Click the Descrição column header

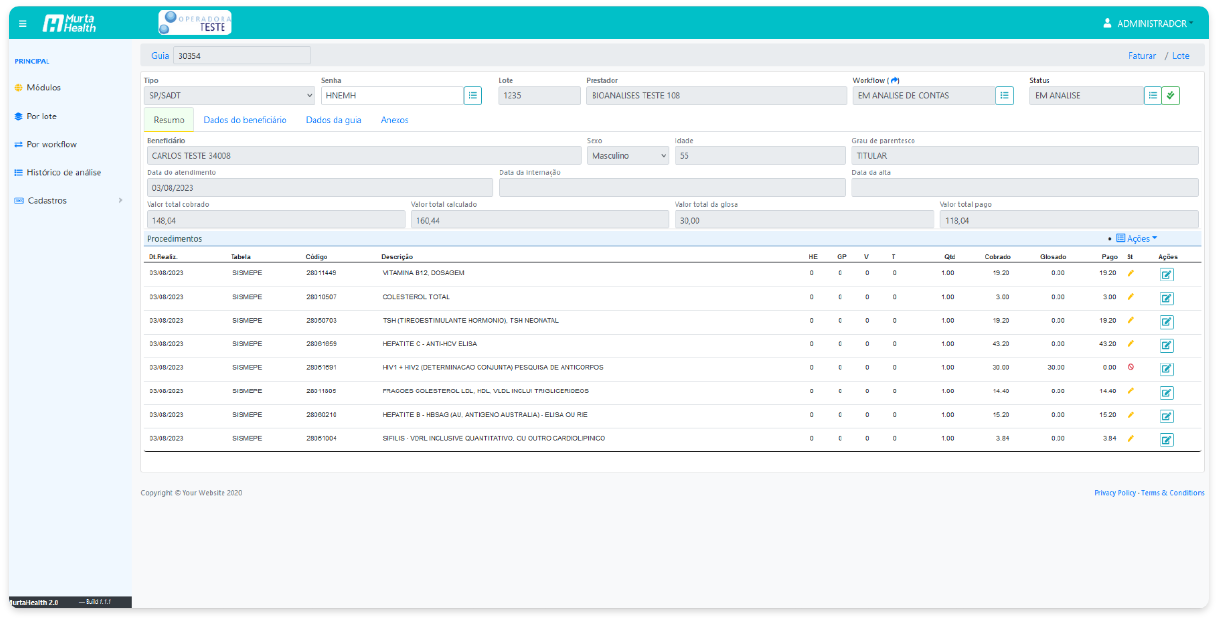pyautogui.click(x=397, y=257)
